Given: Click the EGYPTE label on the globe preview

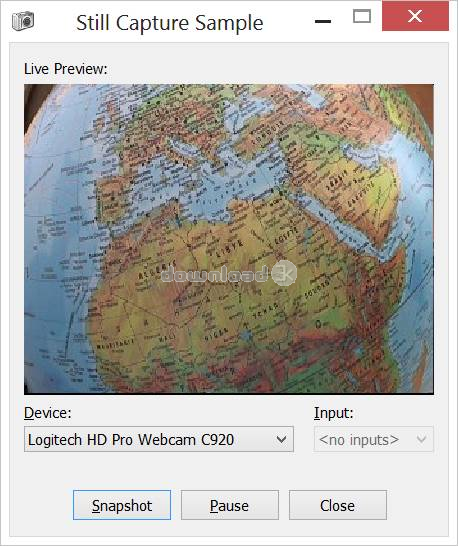Looking at the screenshot, I should tap(286, 235).
